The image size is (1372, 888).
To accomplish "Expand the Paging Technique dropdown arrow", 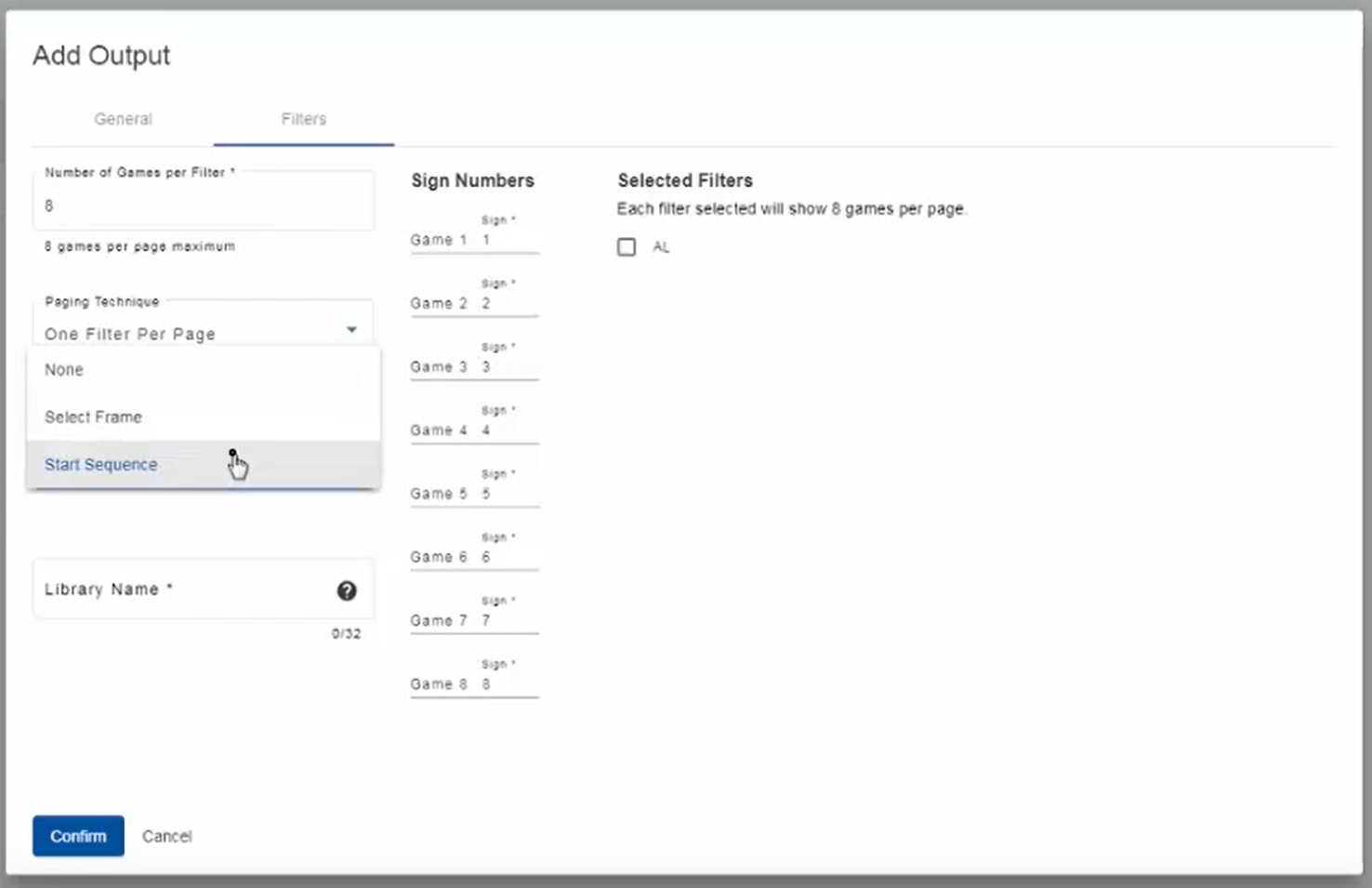I will 351,330.
